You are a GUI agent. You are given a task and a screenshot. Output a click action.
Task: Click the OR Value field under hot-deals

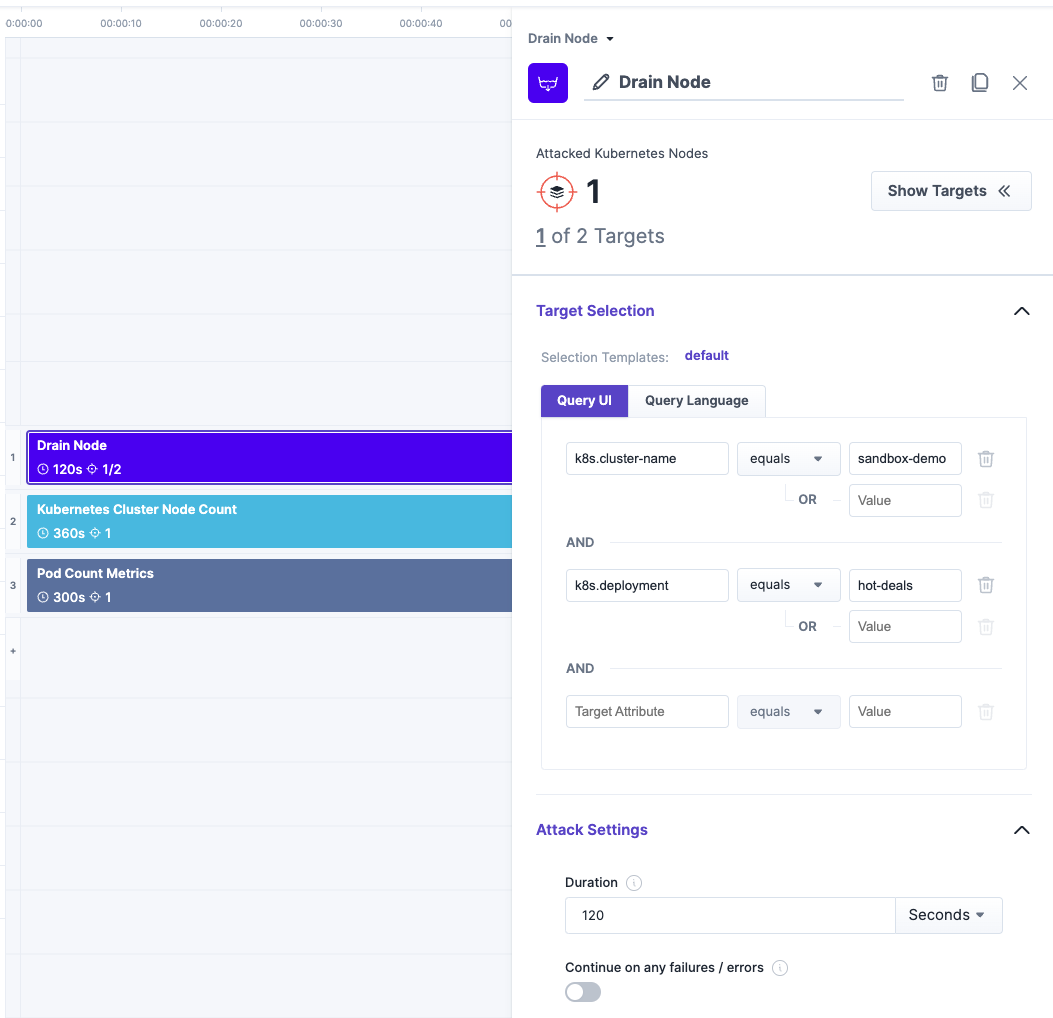click(x=905, y=627)
